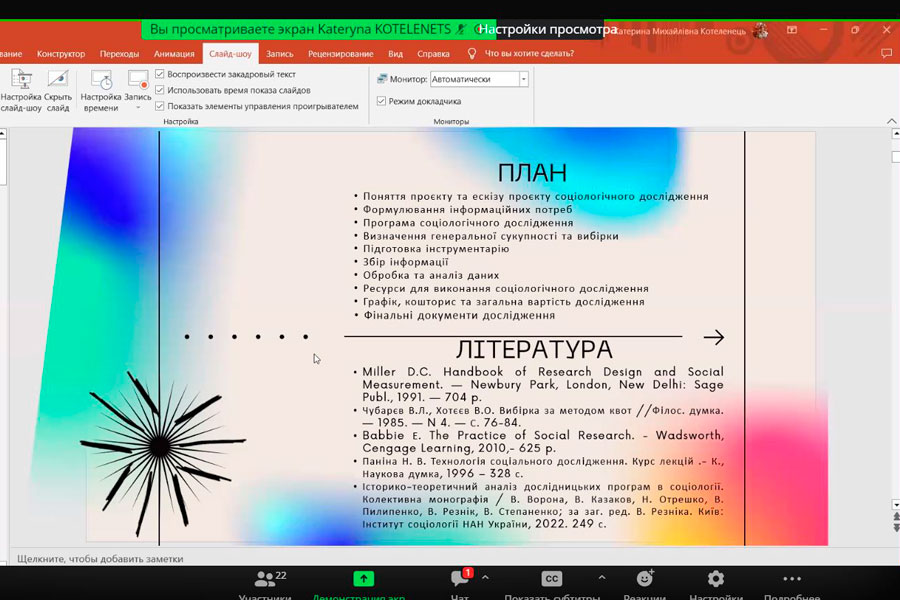Click the Запись record slideshow icon
The image size is (900, 600).
(x=138, y=80)
